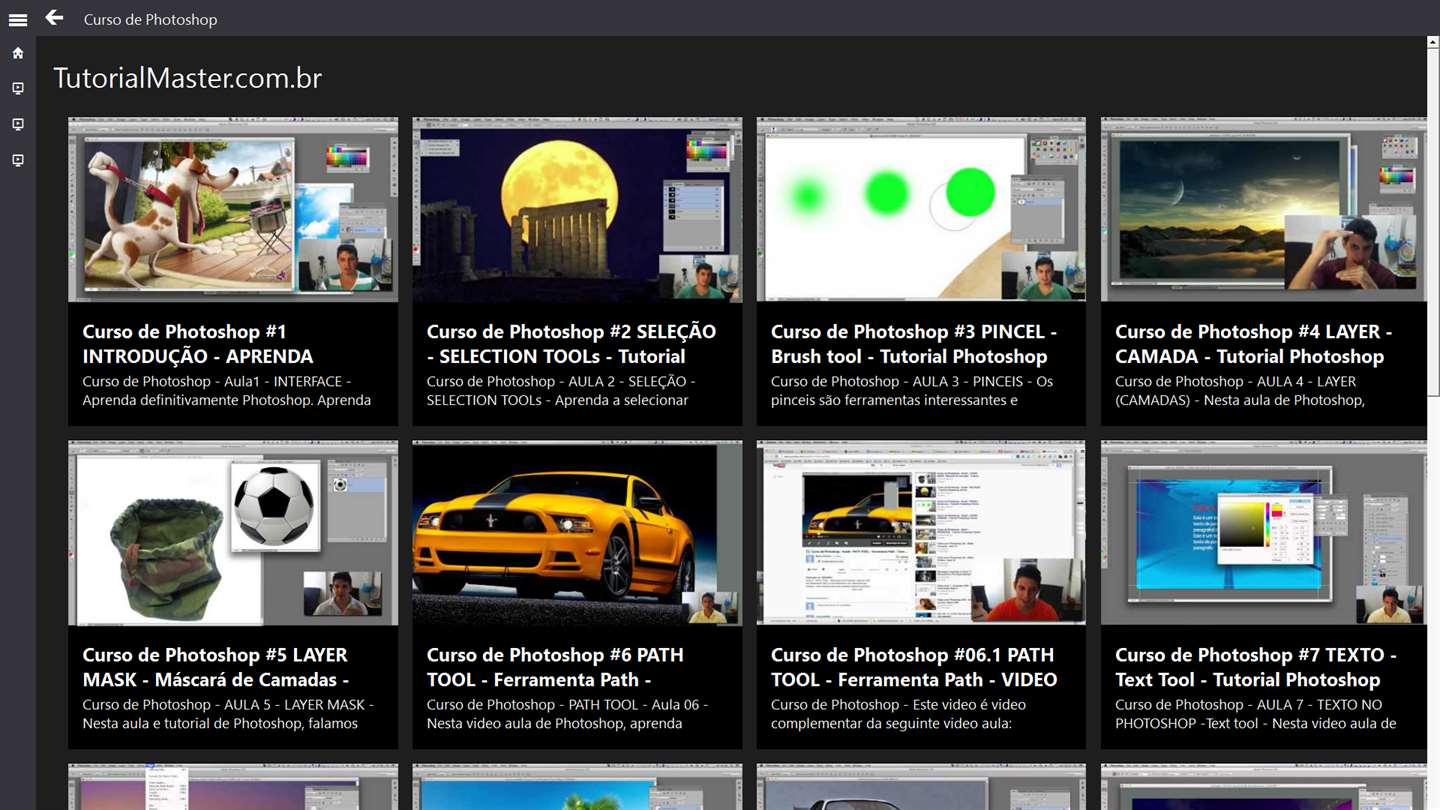1440x810 pixels.
Task: Click description "Este video é video complementar"
Action: point(899,714)
